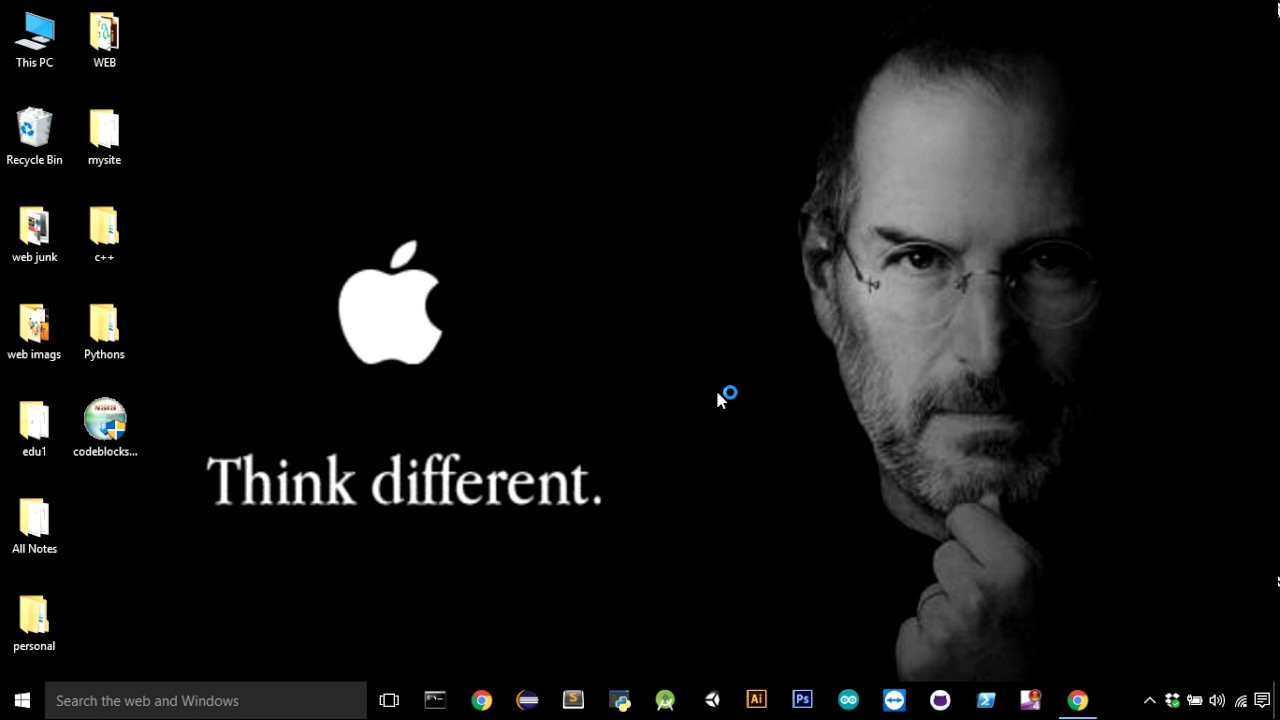This screenshot has width=1280, height=720.
Task: Open the Windows Start menu
Action: point(22,700)
